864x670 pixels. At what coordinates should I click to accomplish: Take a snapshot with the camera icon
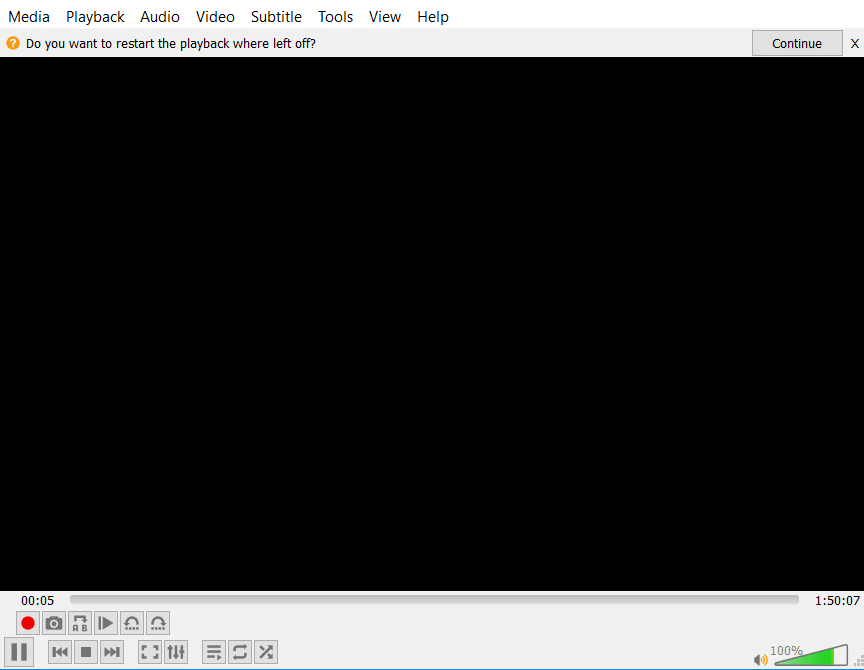(x=54, y=623)
